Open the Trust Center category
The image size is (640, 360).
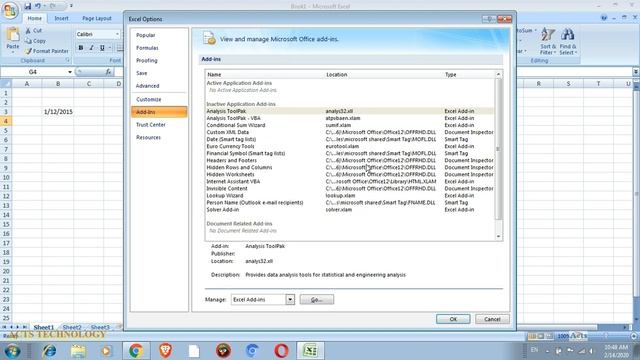159,124
